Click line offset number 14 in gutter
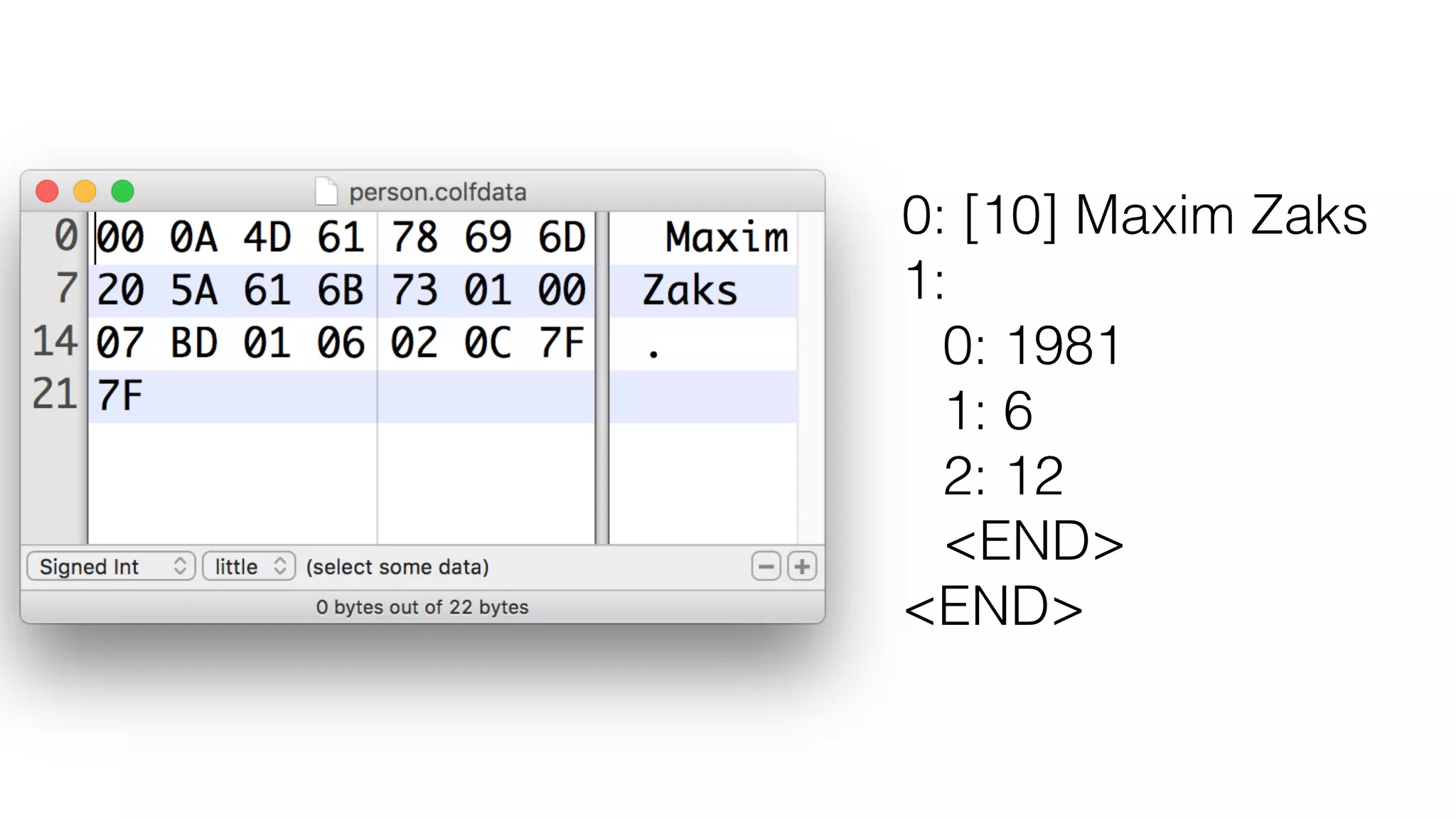The height and width of the screenshot is (819, 1456). click(x=55, y=341)
